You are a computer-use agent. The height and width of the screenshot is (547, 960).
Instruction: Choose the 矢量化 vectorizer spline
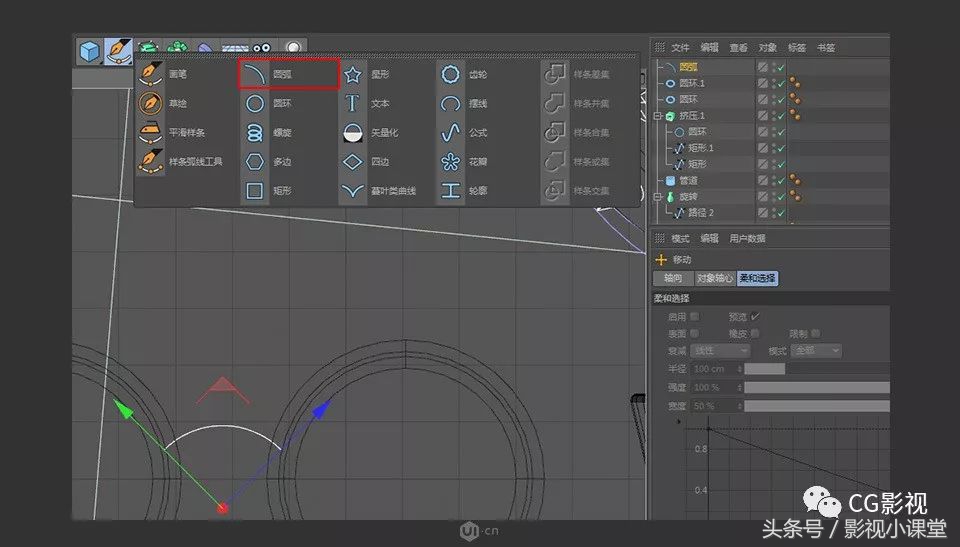[x=370, y=132]
